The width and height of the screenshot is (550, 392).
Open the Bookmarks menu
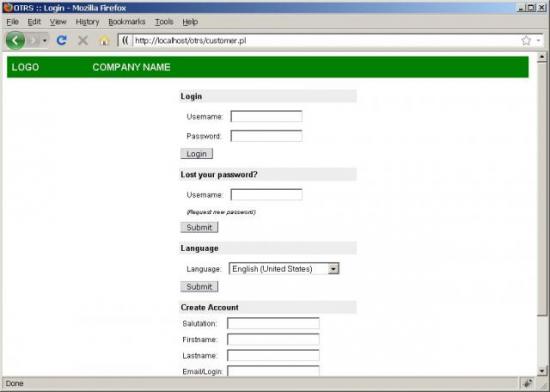(x=127, y=22)
